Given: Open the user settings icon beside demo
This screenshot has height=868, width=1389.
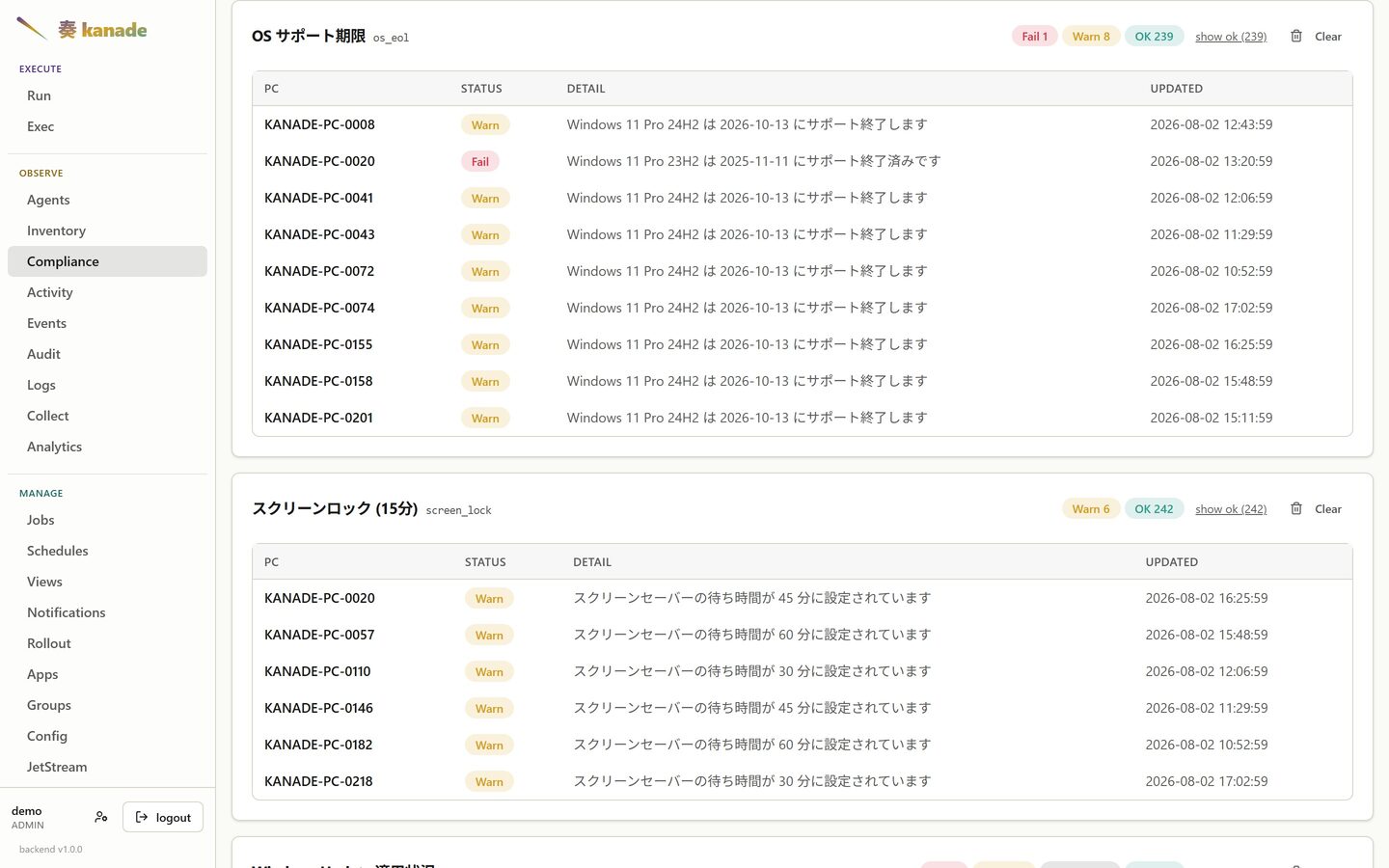Looking at the screenshot, I should [x=101, y=817].
